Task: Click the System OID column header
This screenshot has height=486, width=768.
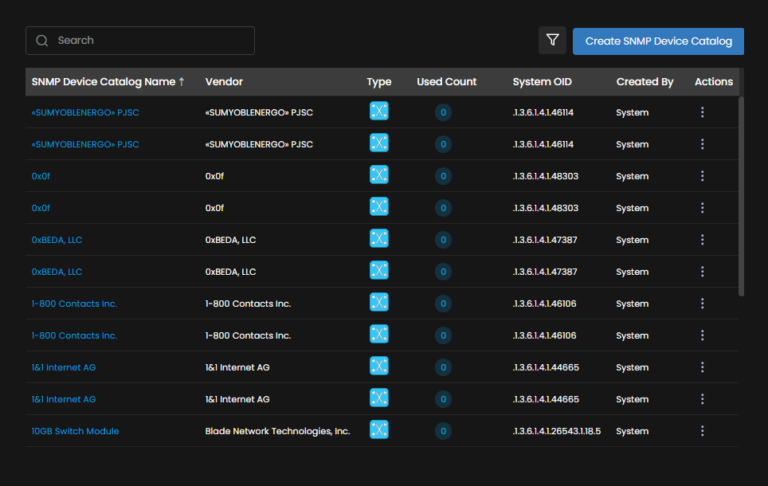Action: [x=542, y=82]
